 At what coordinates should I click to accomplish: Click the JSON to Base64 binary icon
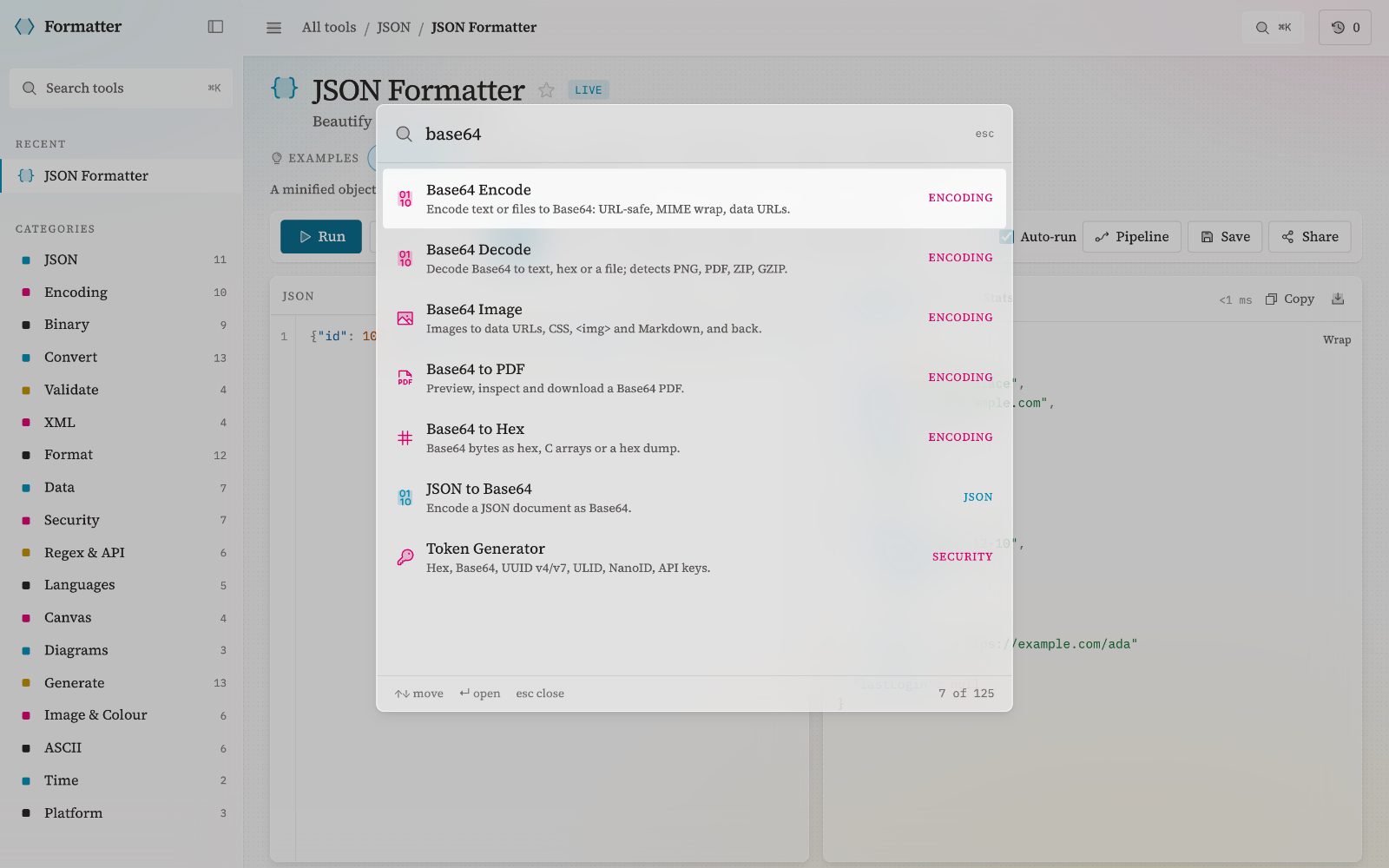click(405, 498)
